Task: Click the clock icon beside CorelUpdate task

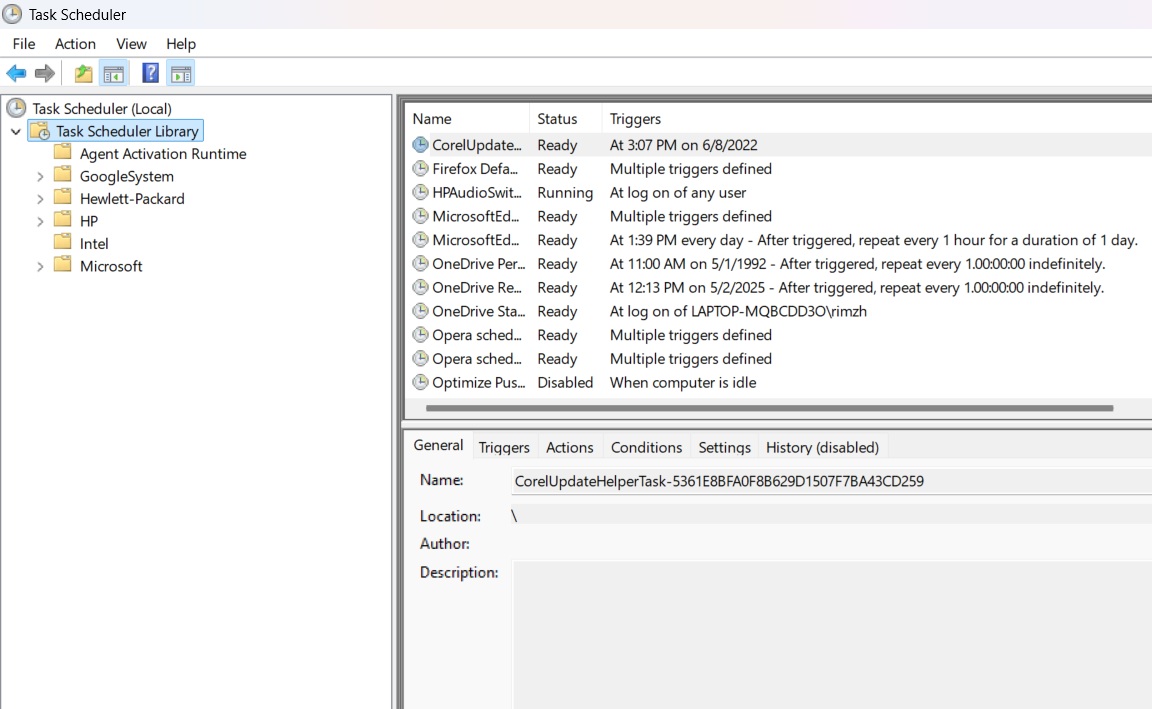Action: (419, 145)
